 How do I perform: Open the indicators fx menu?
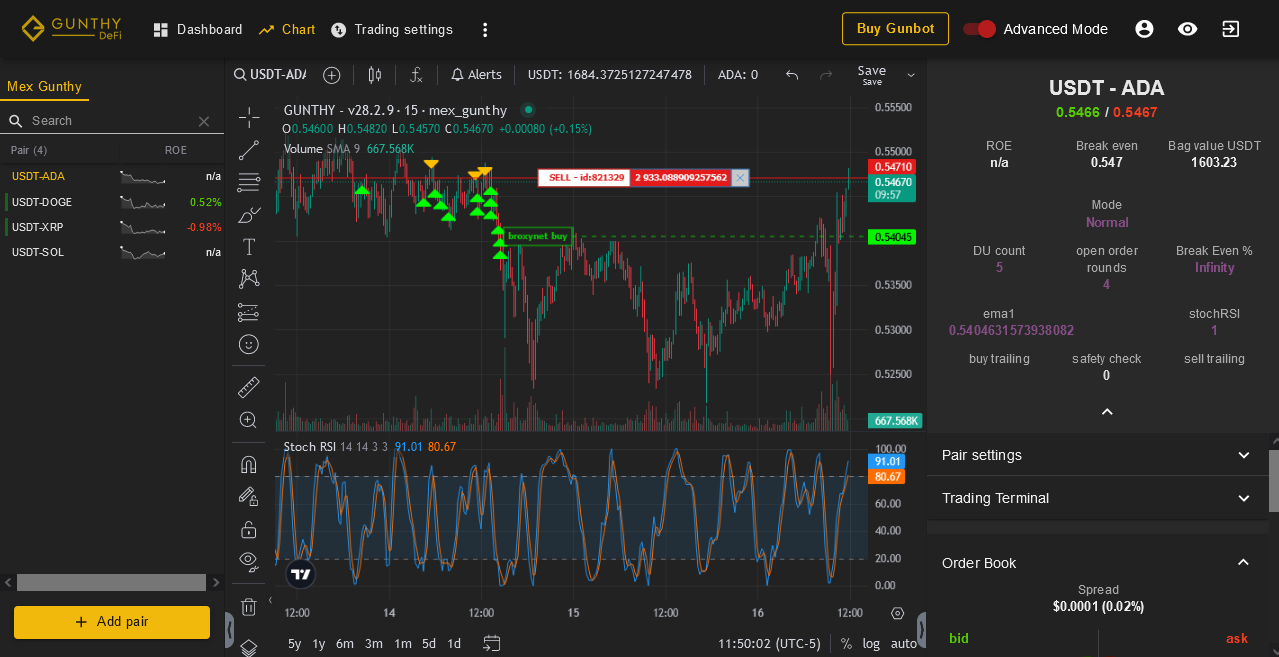pyautogui.click(x=417, y=75)
